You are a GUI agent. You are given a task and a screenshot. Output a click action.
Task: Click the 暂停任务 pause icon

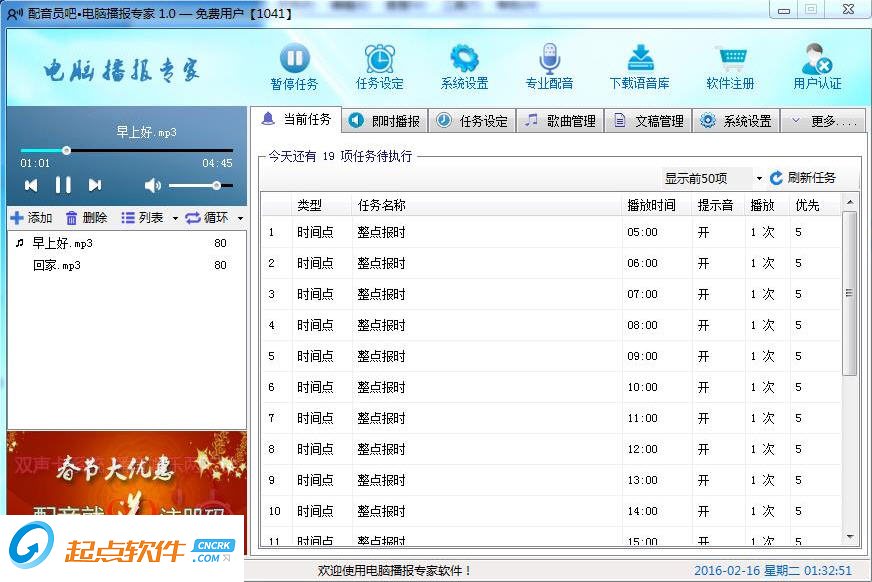point(294,58)
